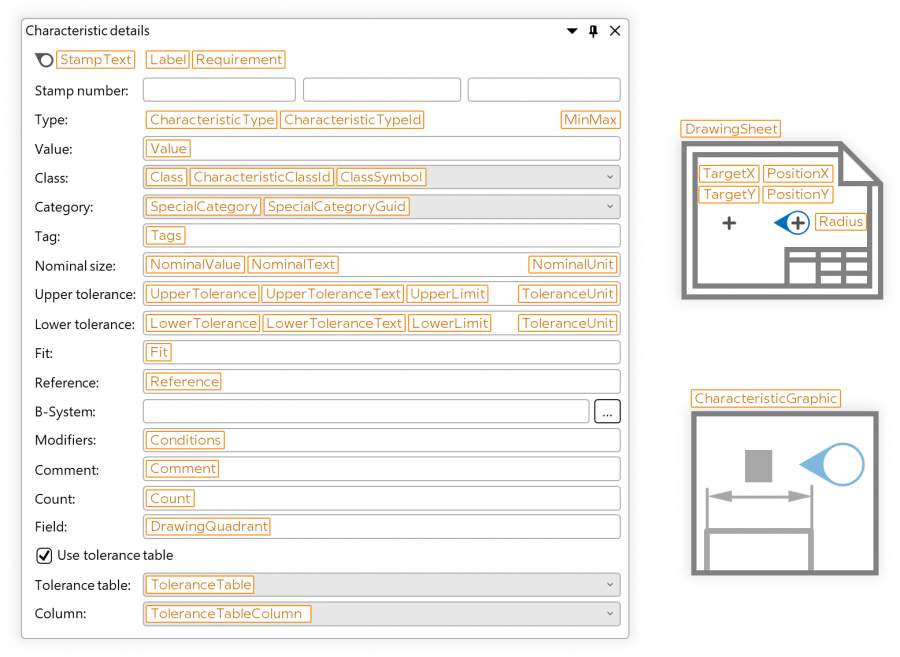Click the "Nominal size:" label
The height and width of the screenshot is (657, 900).
pyautogui.click(x=75, y=266)
